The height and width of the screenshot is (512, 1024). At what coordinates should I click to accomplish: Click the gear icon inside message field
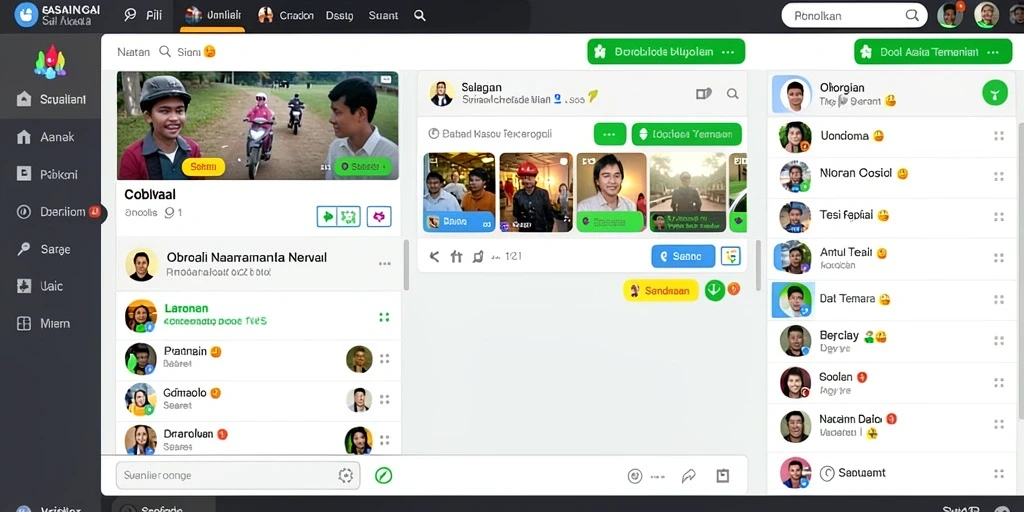(x=345, y=475)
